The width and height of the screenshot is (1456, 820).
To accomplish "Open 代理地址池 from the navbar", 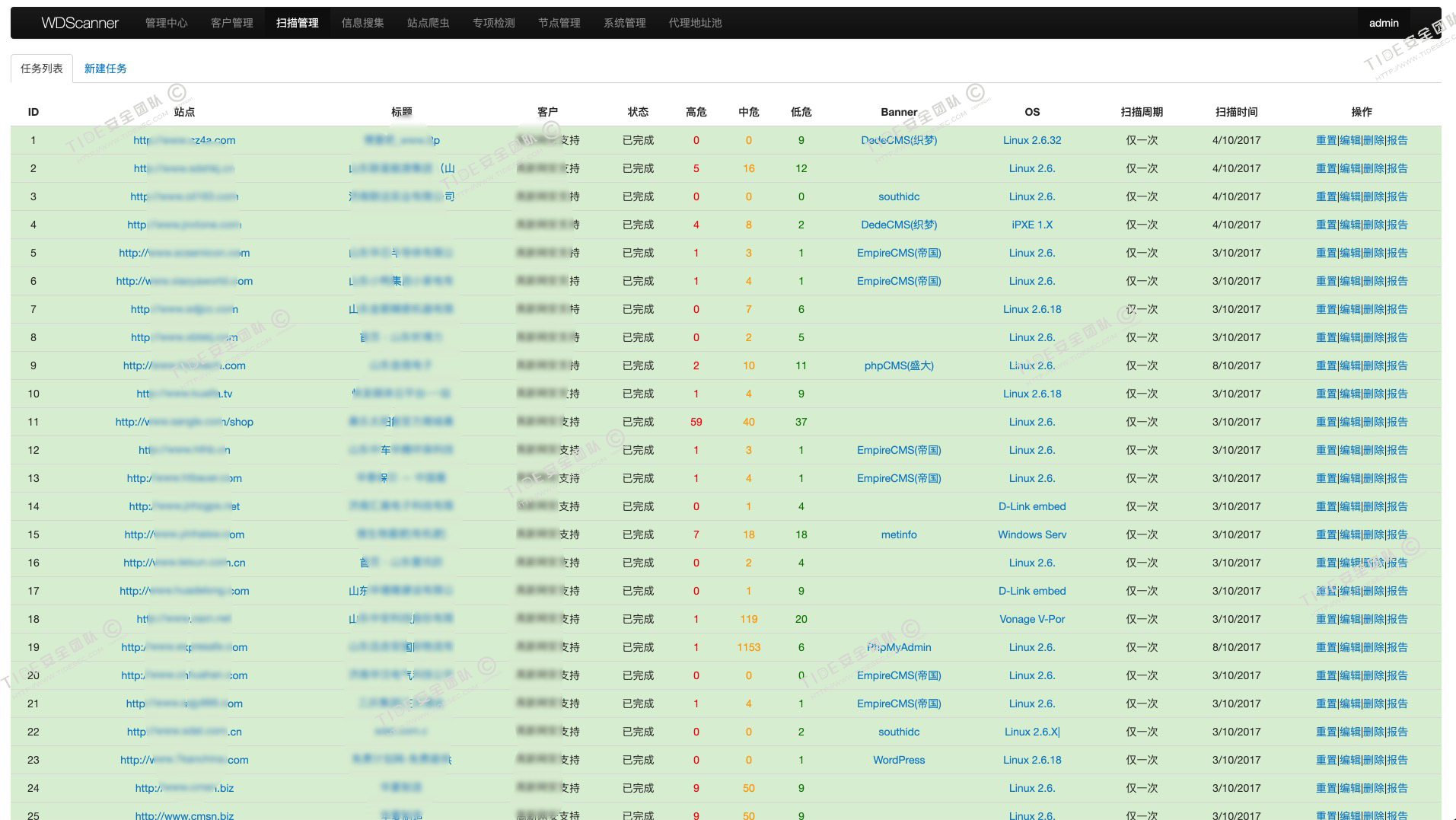I will 695,23.
